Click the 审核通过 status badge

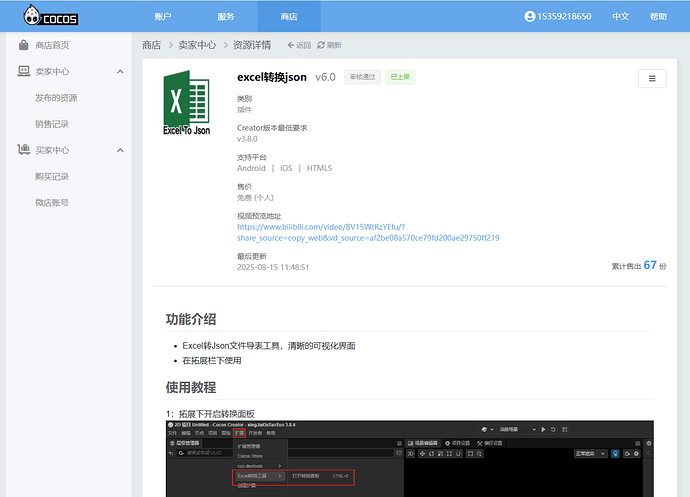(x=362, y=77)
